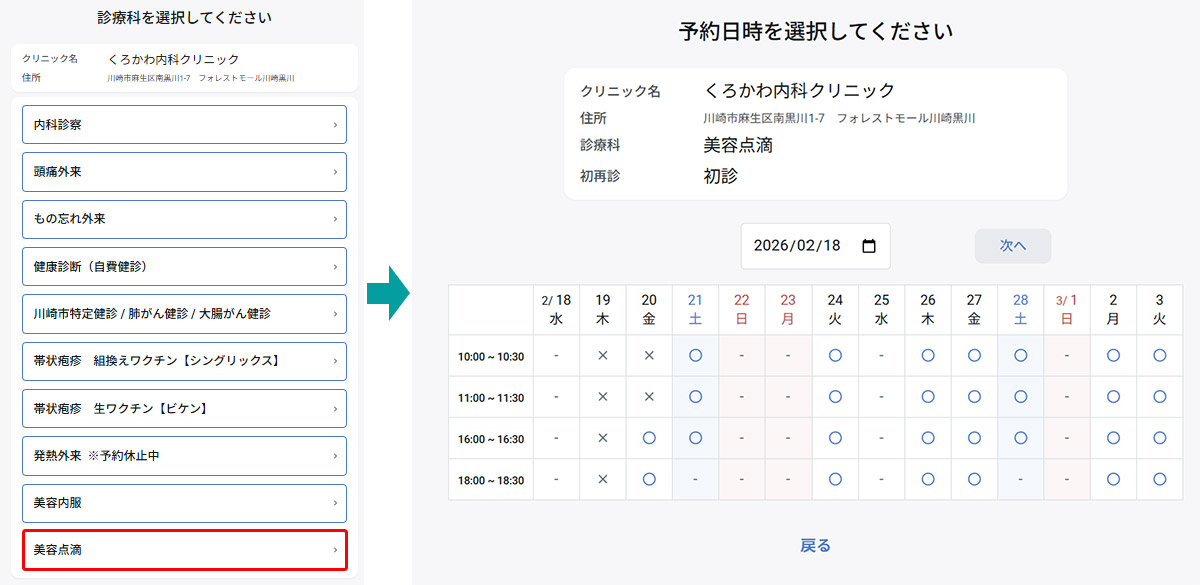
Task: Open the calendar date picker icon
Action: point(869,246)
